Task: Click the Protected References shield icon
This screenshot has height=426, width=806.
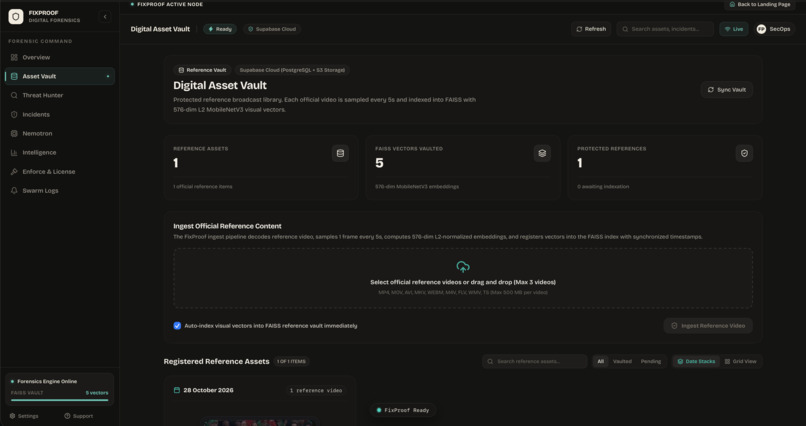Action: [x=744, y=153]
